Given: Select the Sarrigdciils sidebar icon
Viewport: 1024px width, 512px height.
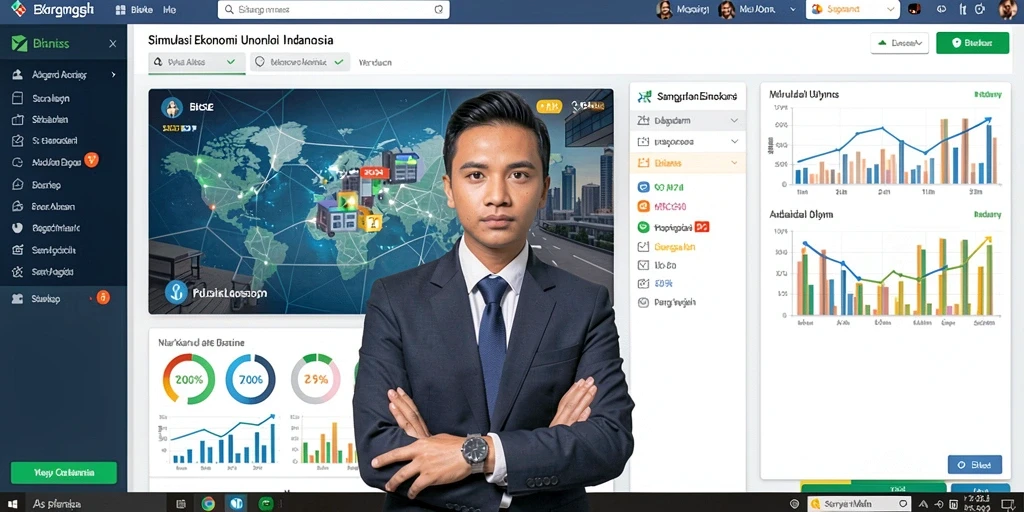Looking at the screenshot, I should coord(18,249).
